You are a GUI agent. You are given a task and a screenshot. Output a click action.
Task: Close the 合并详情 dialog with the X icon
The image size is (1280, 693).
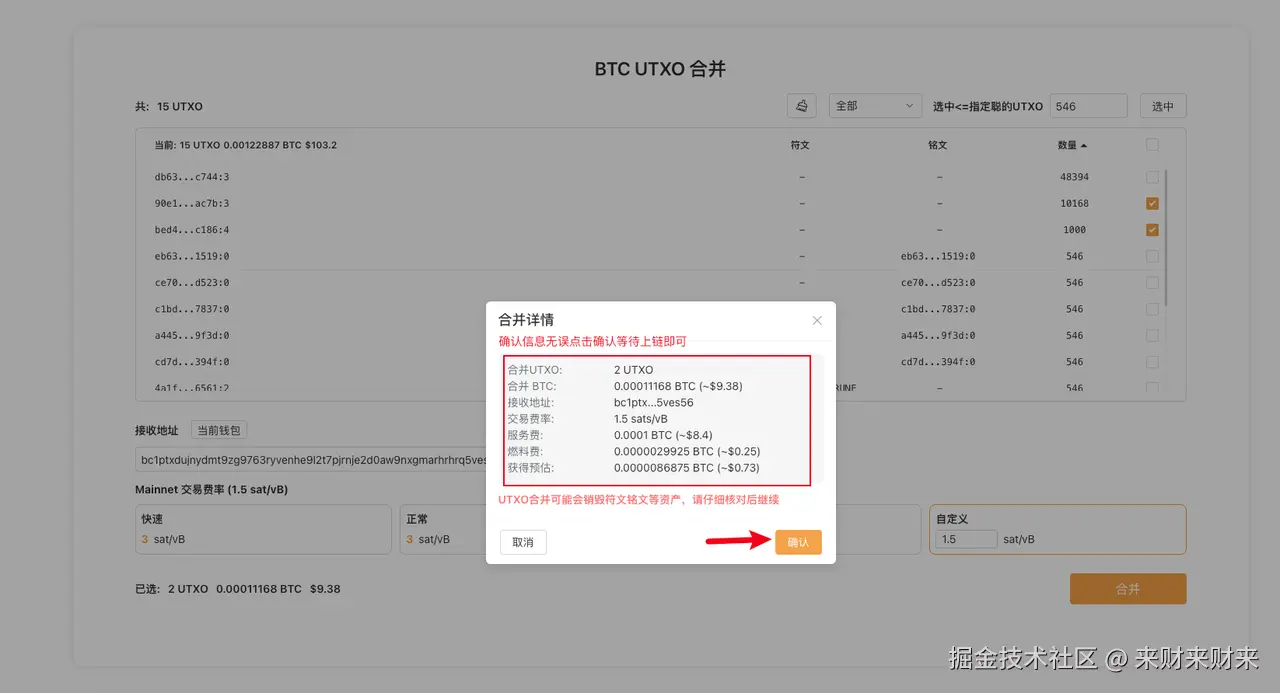[817, 320]
